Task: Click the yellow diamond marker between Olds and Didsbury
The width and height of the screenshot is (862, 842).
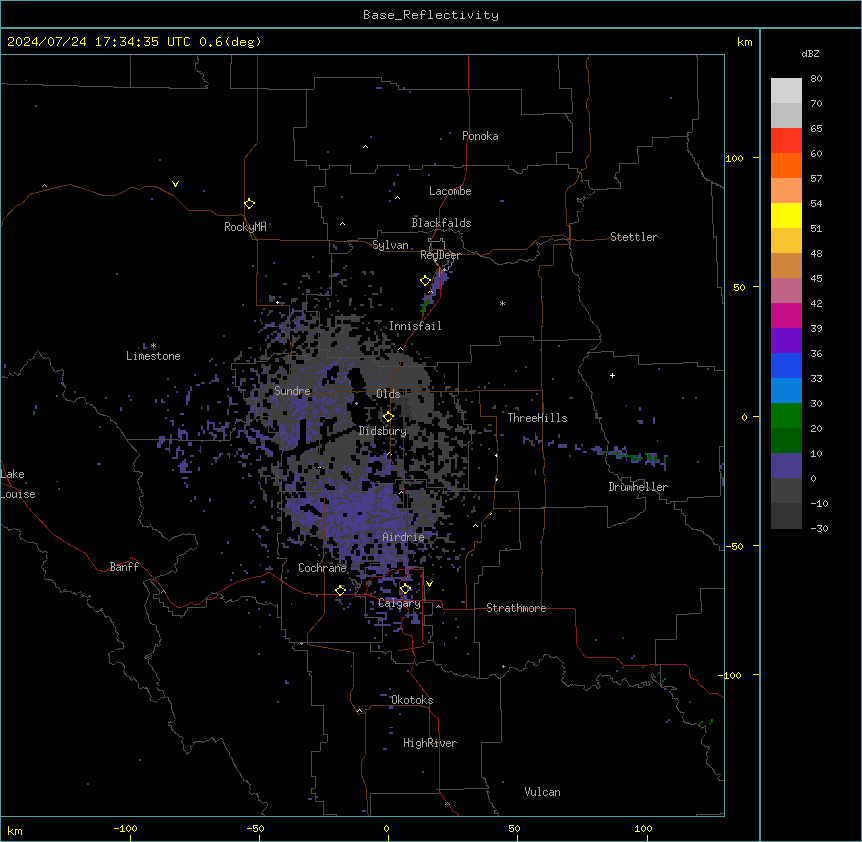Action: click(388, 417)
